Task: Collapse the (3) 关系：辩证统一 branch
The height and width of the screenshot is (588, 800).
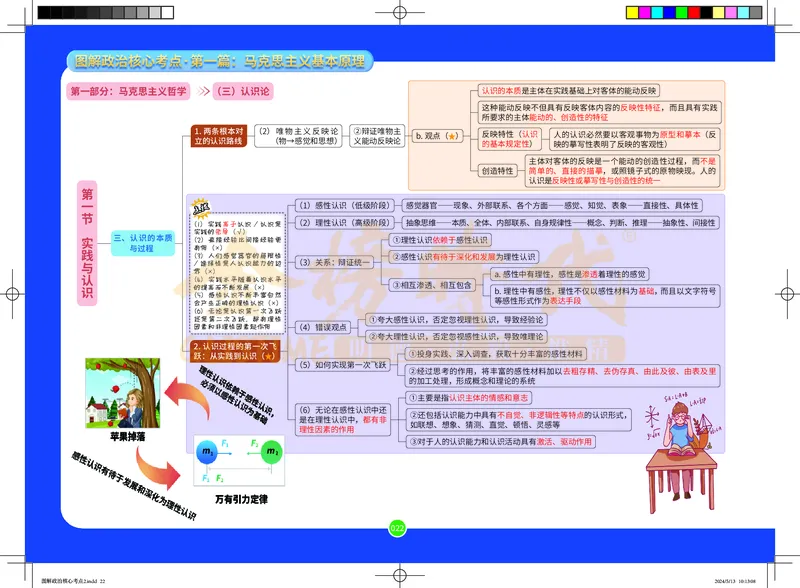Action: (335, 264)
